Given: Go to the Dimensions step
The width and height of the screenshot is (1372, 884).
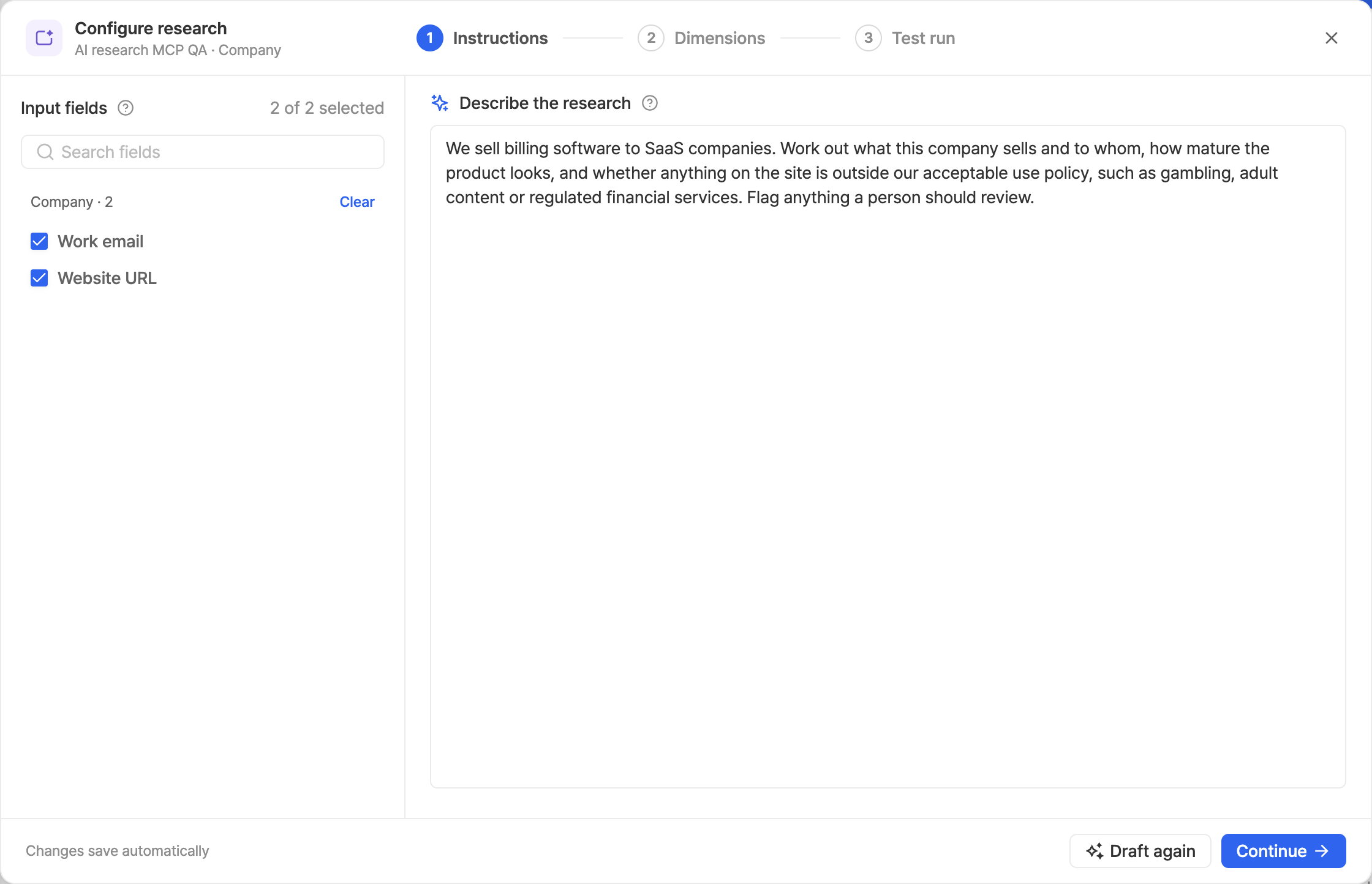Looking at the screenshot, I should 701,38.
